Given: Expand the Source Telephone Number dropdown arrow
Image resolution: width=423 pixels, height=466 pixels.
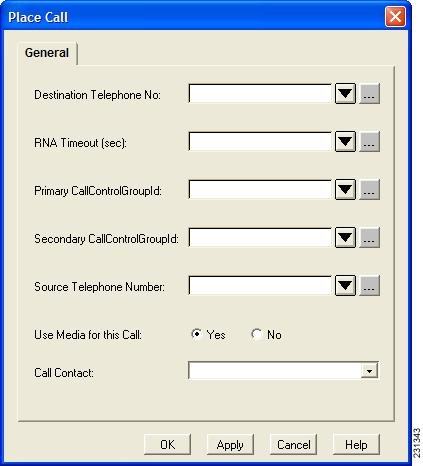Looking at the screenshot, I should coord(345,286).
